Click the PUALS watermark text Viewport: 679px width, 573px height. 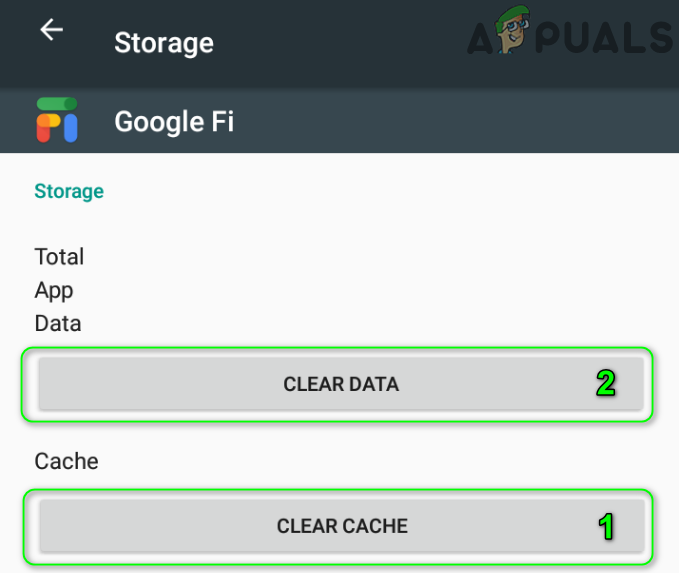pyautogui.click(x=612, y=38)
